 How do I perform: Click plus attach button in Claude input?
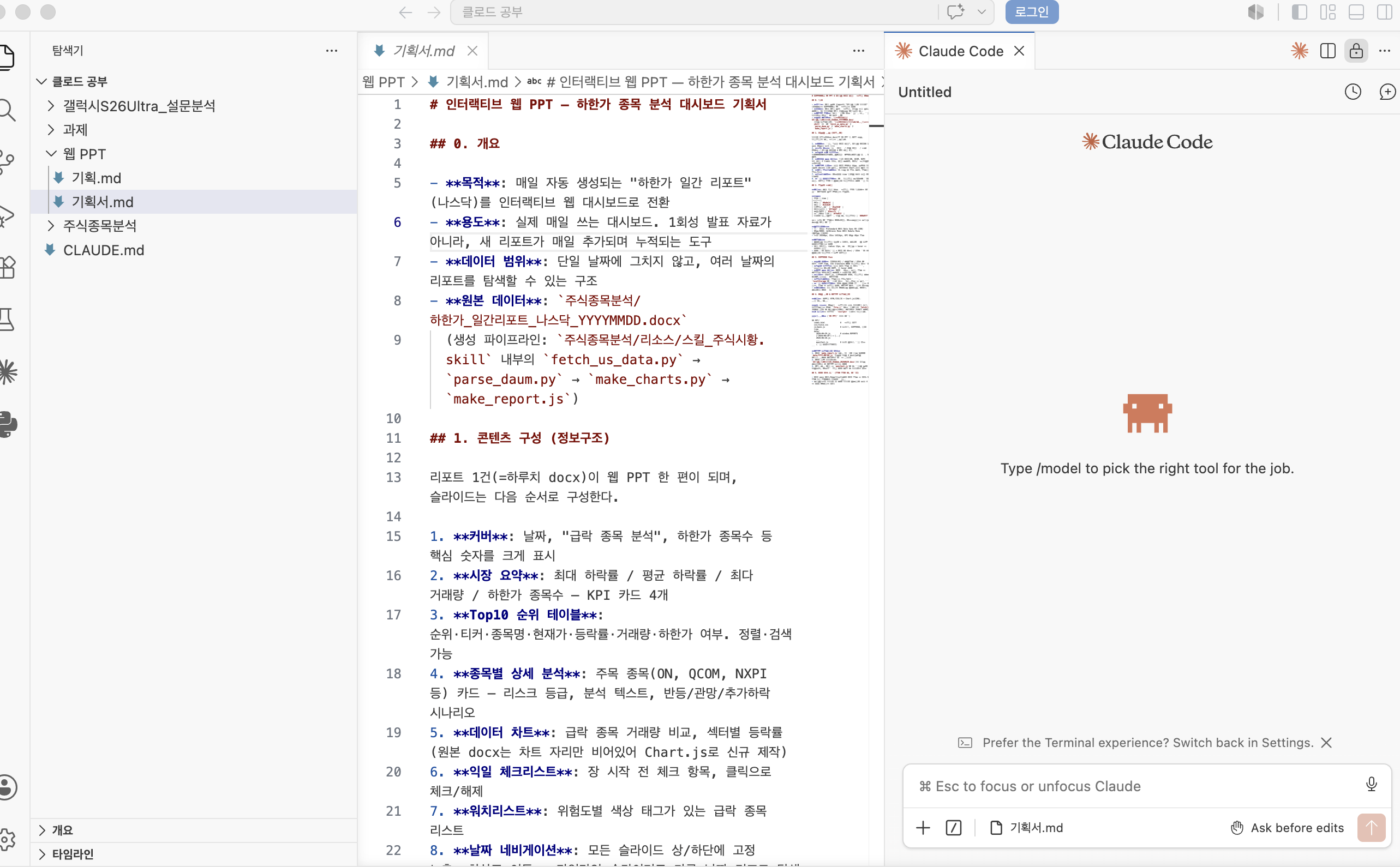(x=923, y=827)
